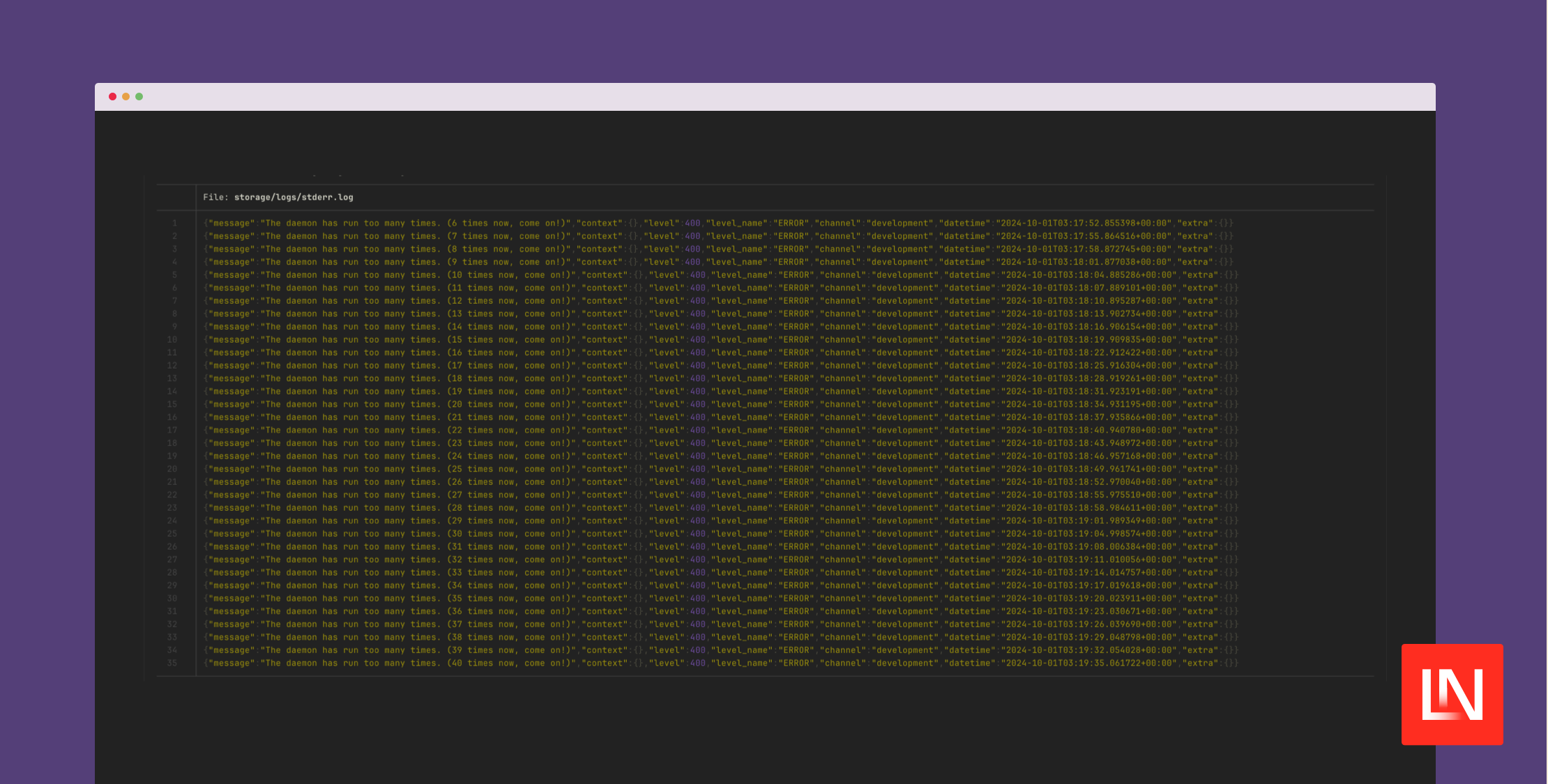1548x784 pixels.
Task: Select log line saying "9 times now"
Action: [718, 262]
